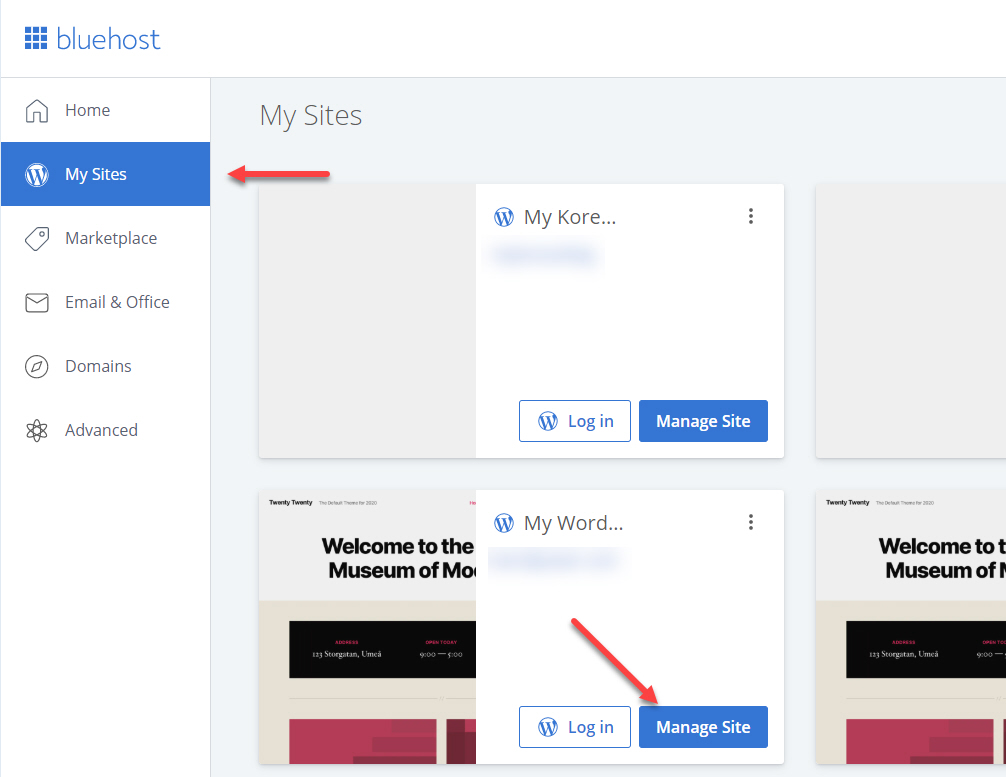This screenshot has width=1006, height=777.
Task: Go to Email & Office
Action: tap(105, 302)
